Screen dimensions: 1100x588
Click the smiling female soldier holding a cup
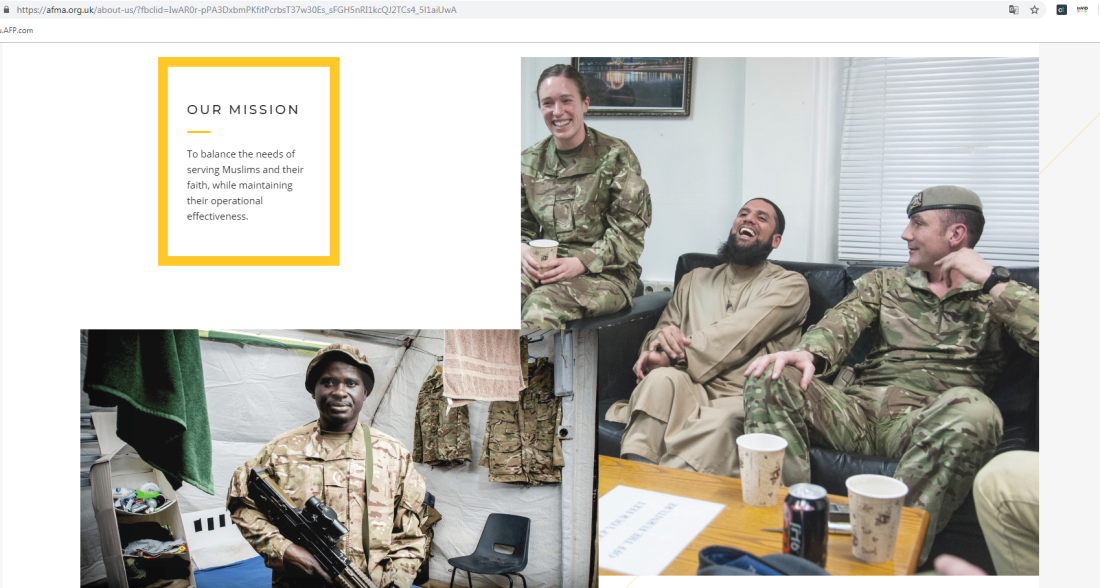582,196
